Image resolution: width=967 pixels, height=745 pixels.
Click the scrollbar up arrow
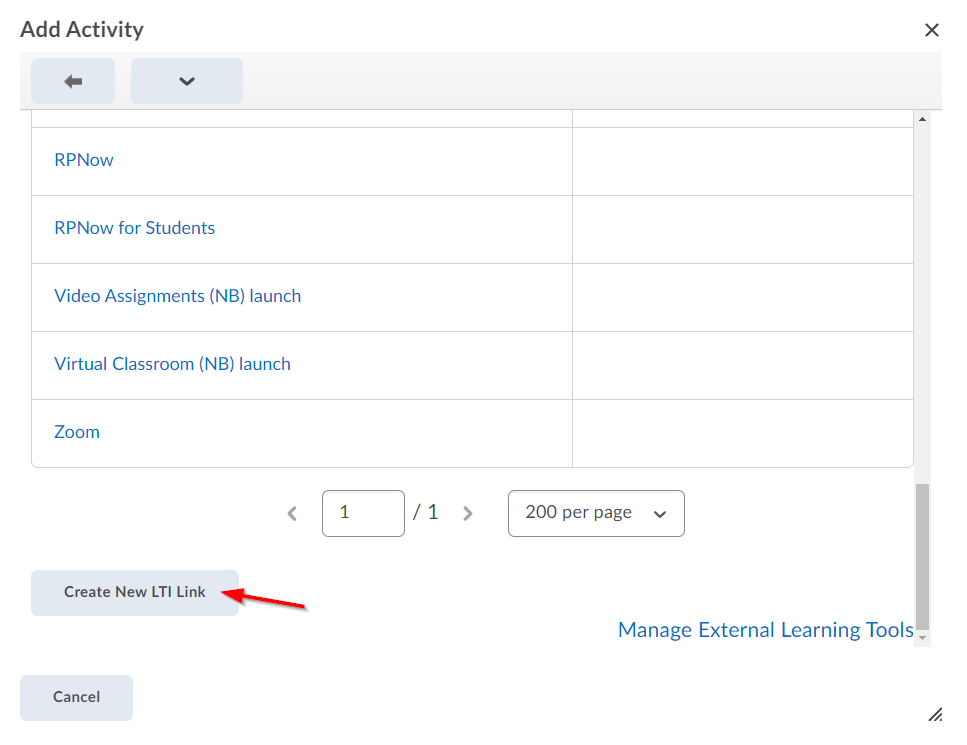[x=922, y=120]
